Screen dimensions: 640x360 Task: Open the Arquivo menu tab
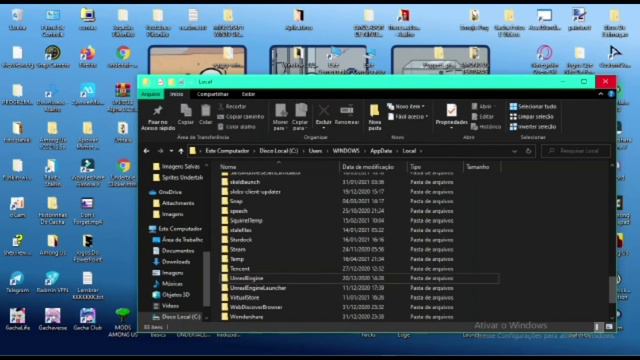point(151,94)
